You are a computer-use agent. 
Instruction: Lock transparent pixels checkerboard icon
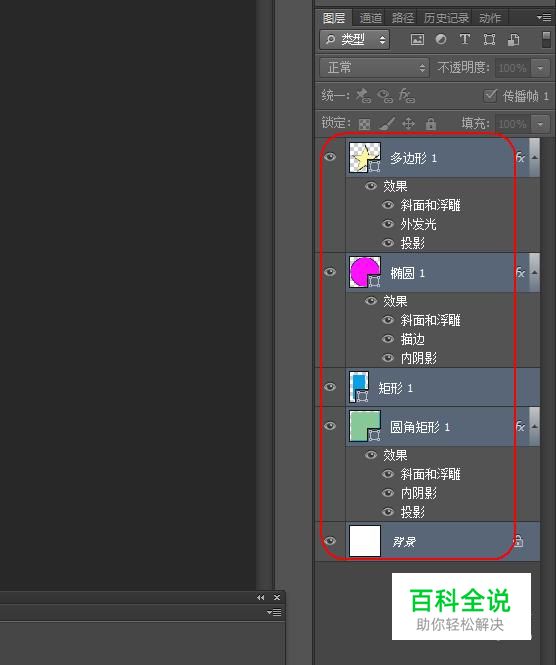click(364, 124)
